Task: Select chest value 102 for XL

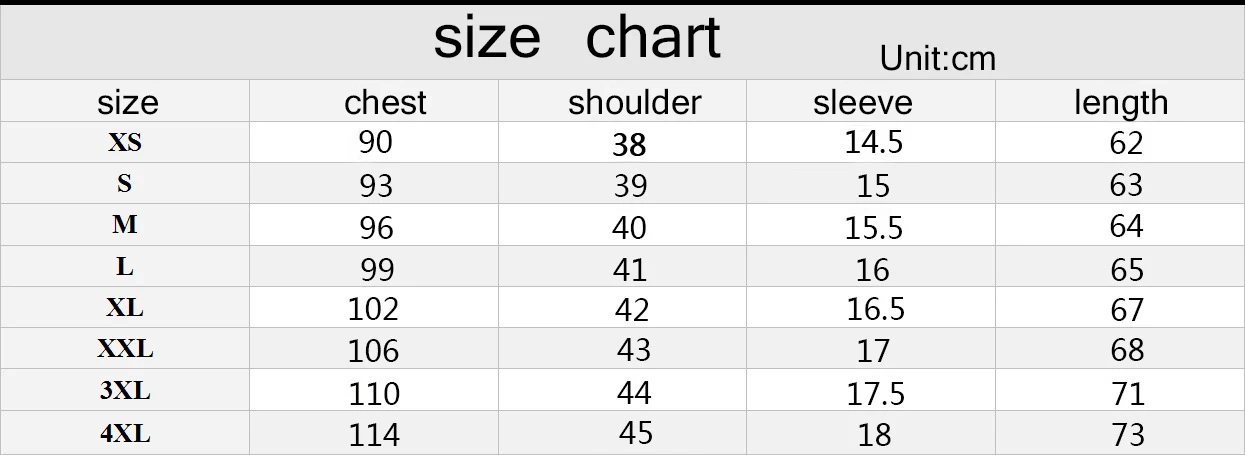Action: click(x=373, y=308)
